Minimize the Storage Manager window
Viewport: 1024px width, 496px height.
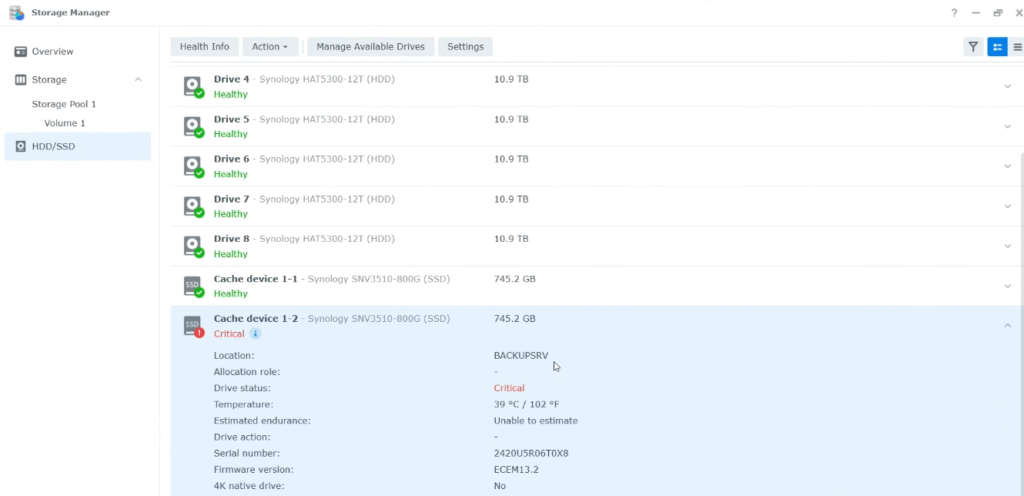pyautogui.click(x=976, y=13)
